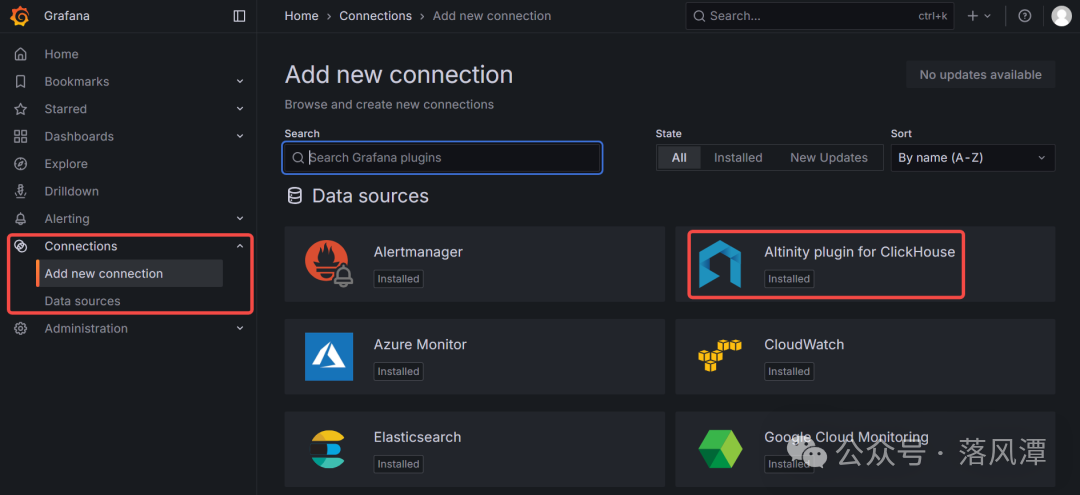Click the Dashboards grid icon
This screenshot has width=1080, height=495.
[21, 136]
